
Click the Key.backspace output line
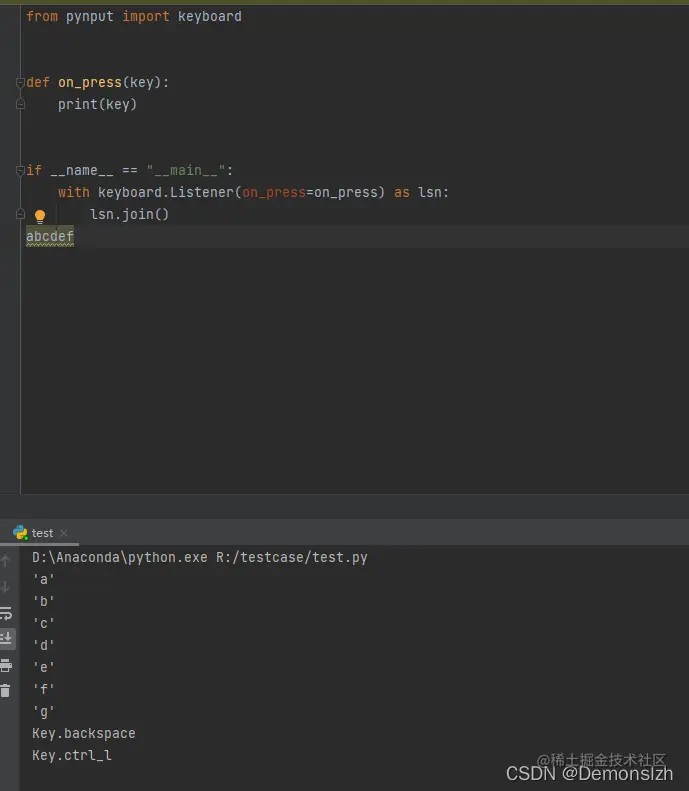[x=84, y=733]
